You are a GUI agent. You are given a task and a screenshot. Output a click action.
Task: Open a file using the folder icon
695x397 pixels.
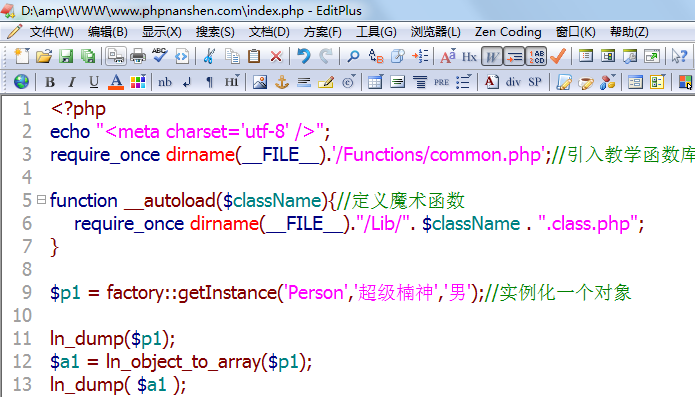pos(43,56)
